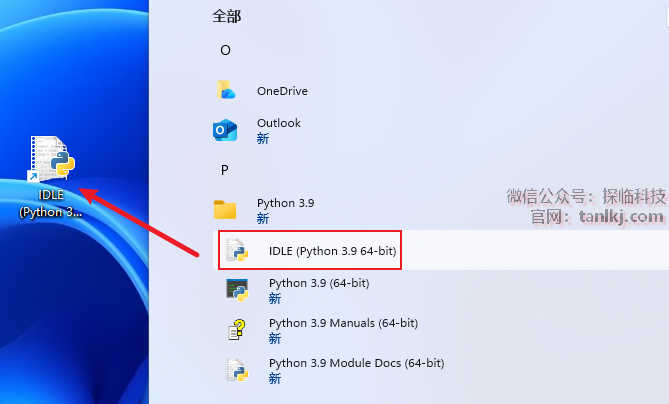Screen dimensions: 669x404
Task: Click the 全部 heading
Action: click(227, 16)
